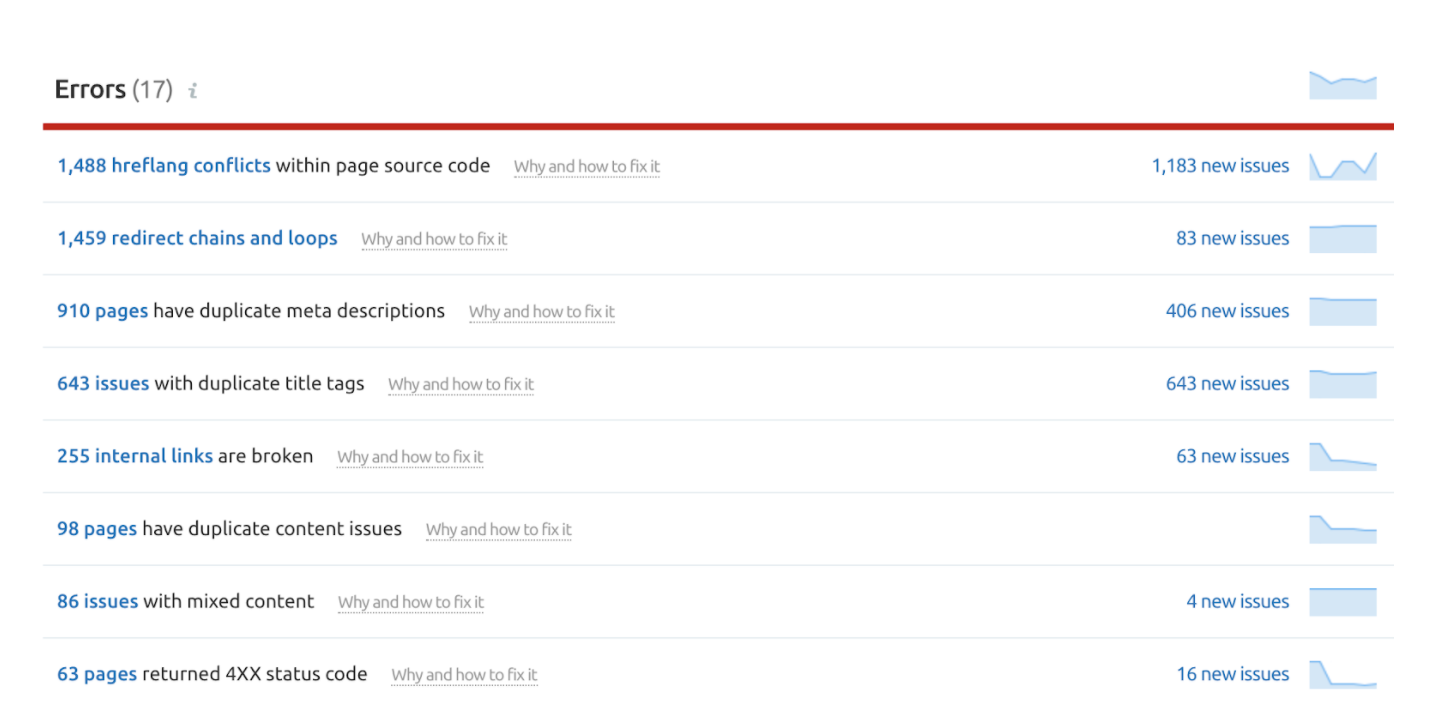Screen dimensions: 1430x722
Task: Open the 63 pages returning 4XX status codes
Action: click(x=96, y=673)
